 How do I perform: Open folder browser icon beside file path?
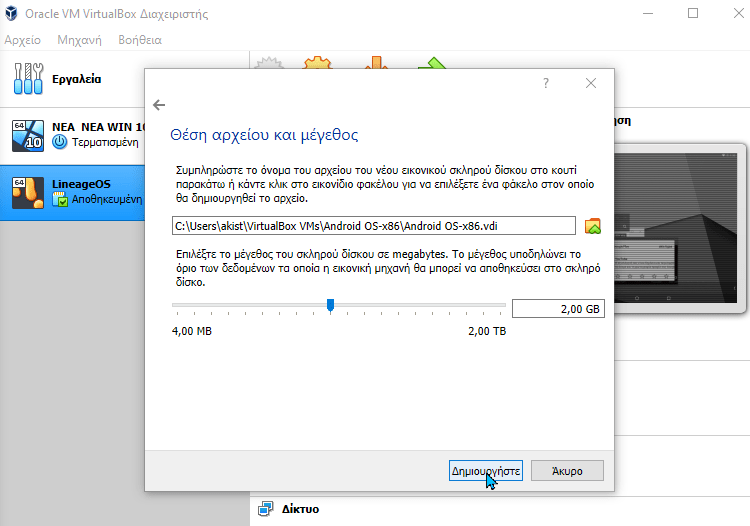click(x=593, y=226)
